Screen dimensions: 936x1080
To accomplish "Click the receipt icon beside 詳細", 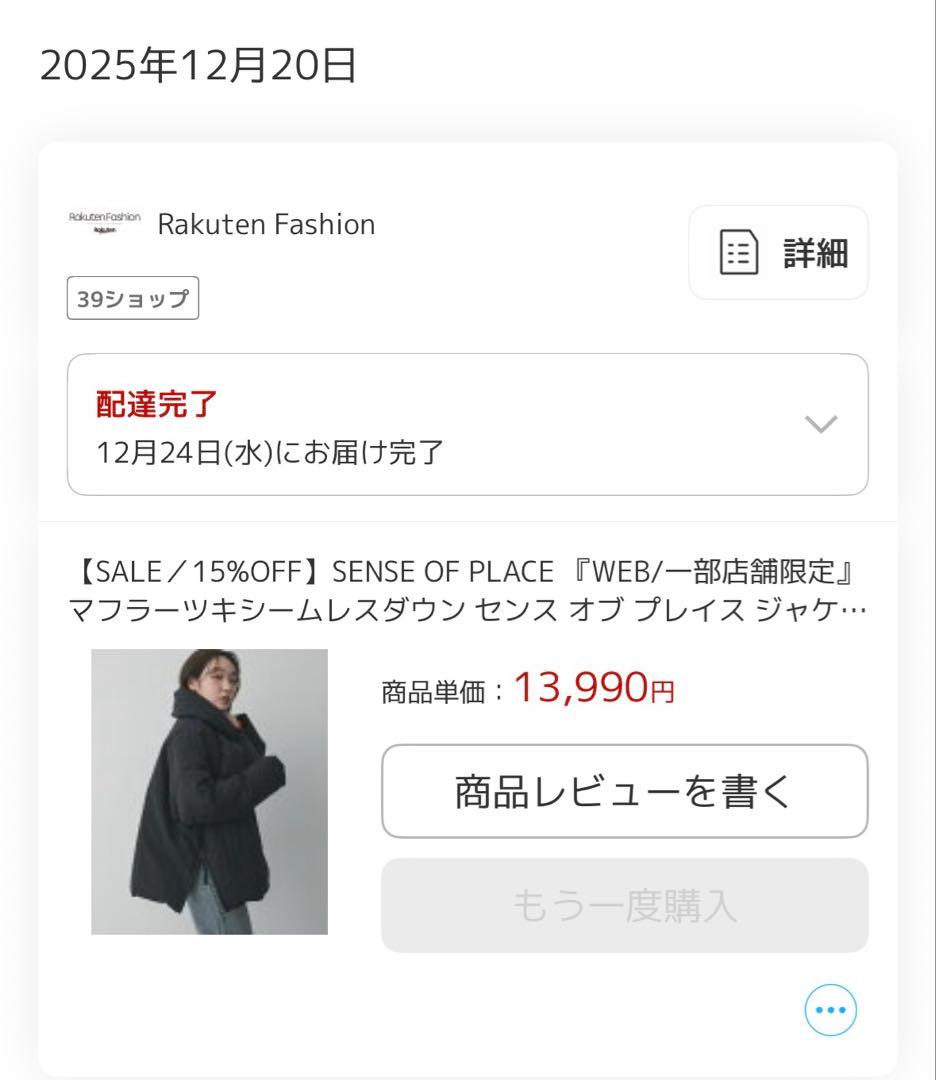I will (739, 253).
